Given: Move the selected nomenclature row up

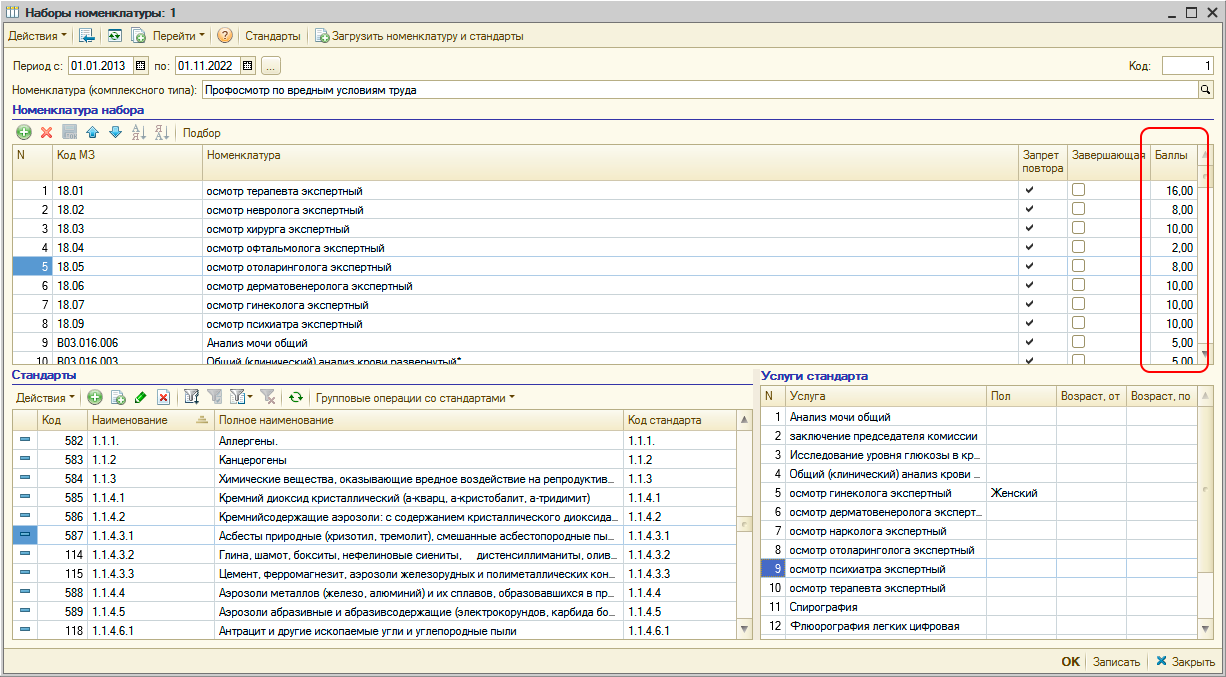Looking at the screenshot, I should click(x=93, y=132).
